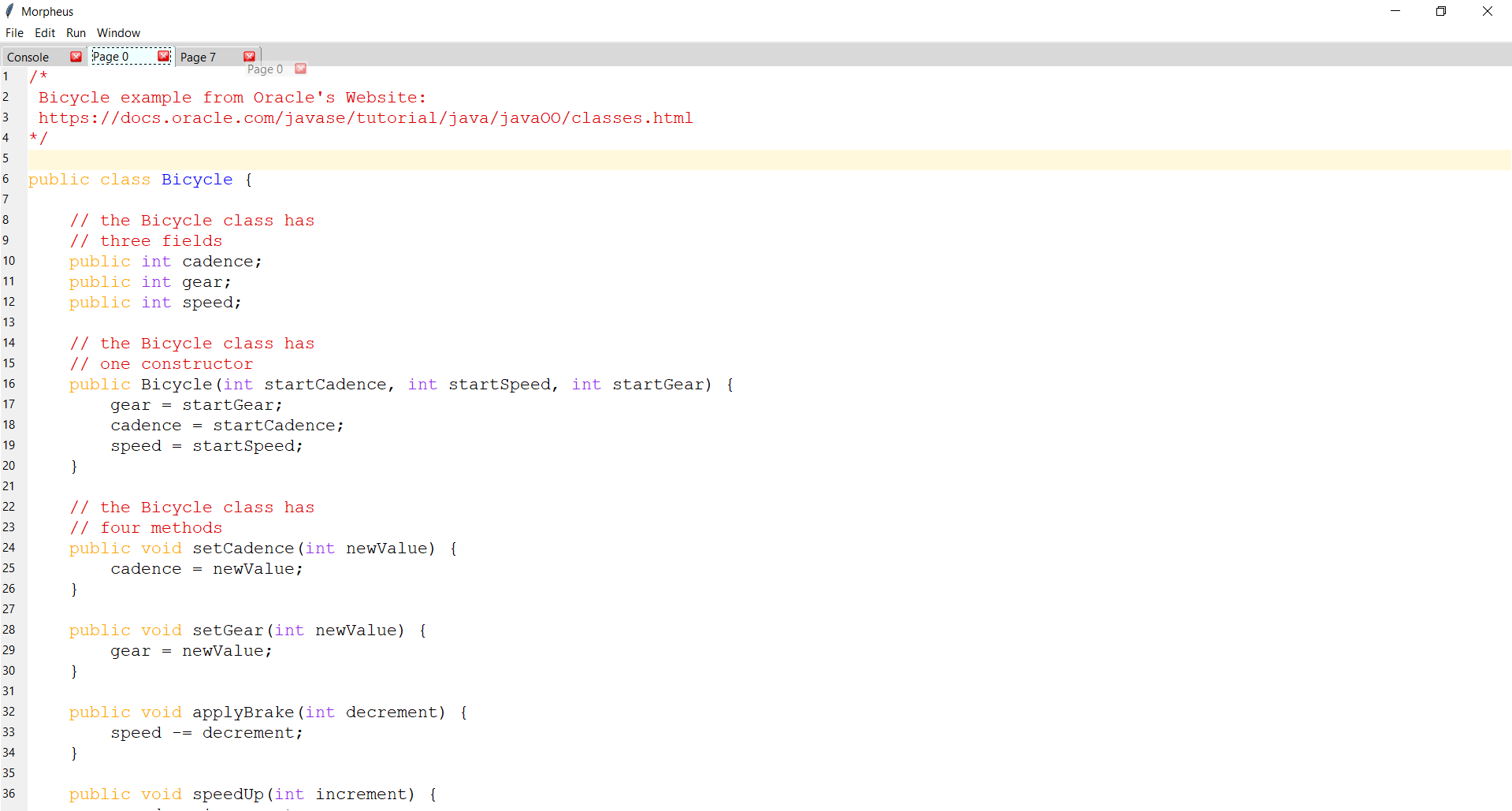
Task: Open the Run menu
Action: (x=76, y=33)
